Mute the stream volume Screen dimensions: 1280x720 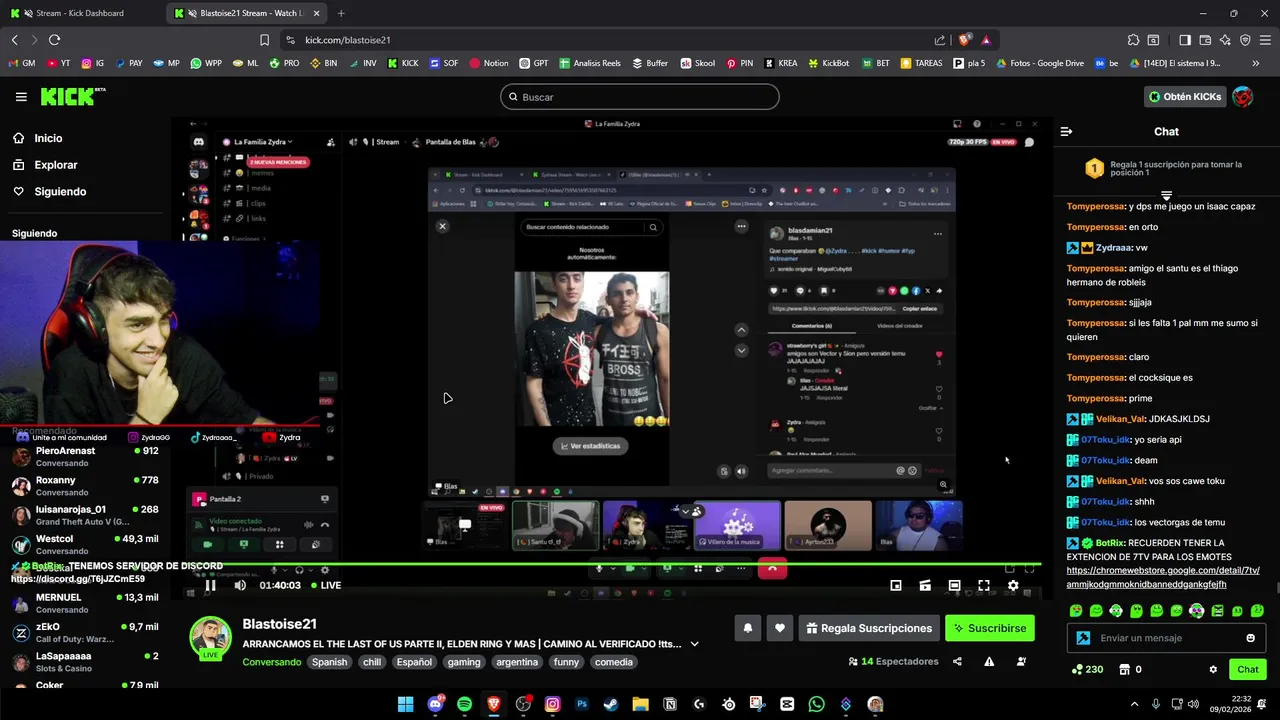click(240, 585)
